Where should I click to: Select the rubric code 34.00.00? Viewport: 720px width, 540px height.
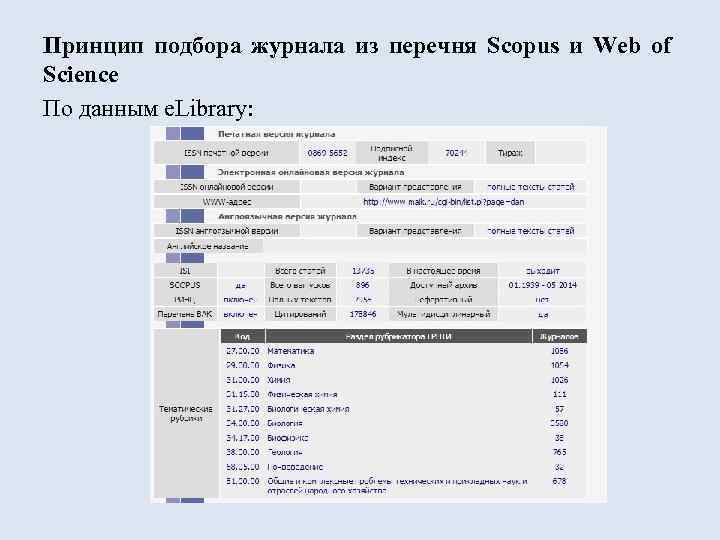pyautogui.click(x=243, y=423)
